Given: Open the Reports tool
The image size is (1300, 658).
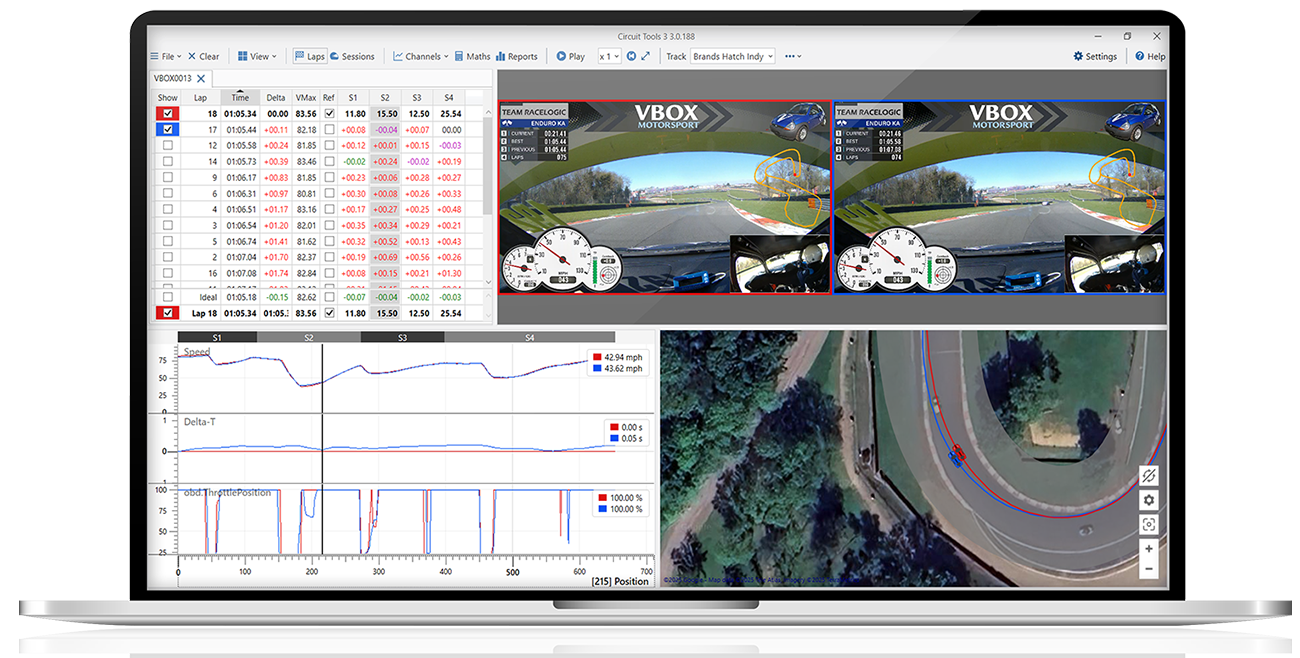Looking at the screenshot, I should click(517, 57).
